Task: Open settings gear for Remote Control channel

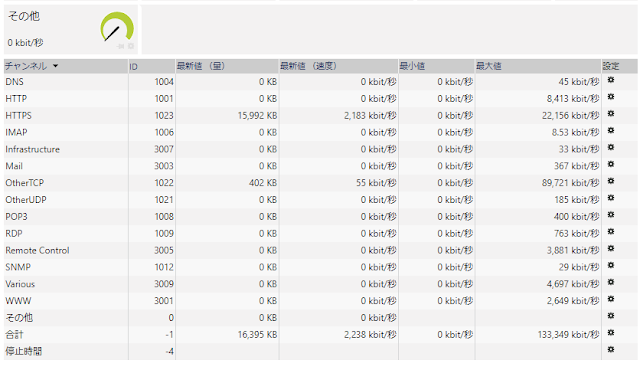Action: coord(611,248)
